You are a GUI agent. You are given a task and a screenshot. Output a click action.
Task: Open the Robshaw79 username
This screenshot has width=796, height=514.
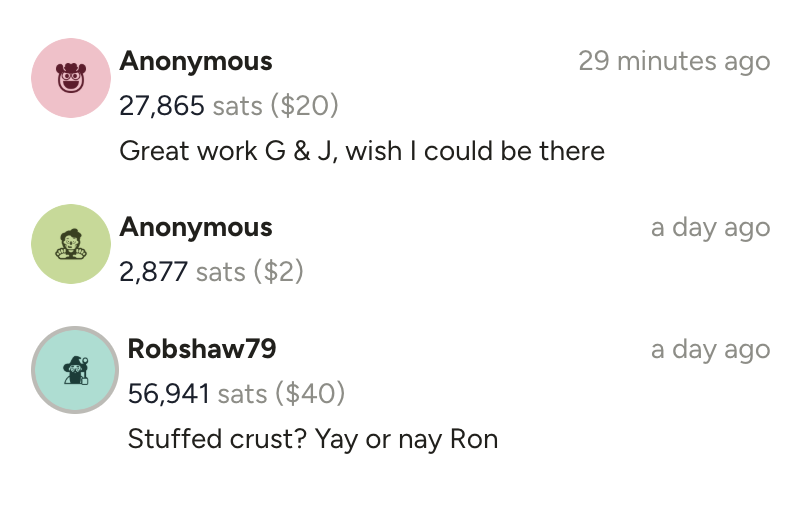[x=202, y=349]
